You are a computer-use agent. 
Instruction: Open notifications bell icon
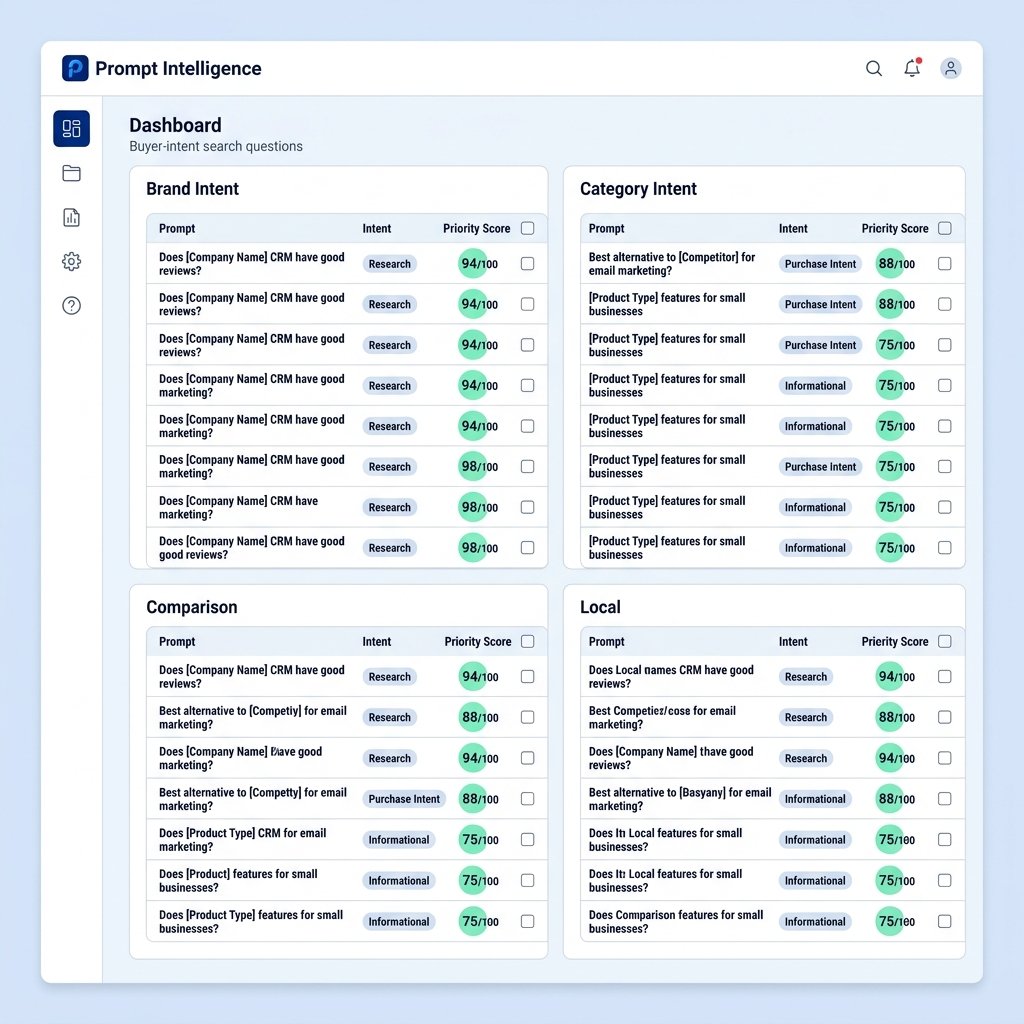[x=912, y=67]
